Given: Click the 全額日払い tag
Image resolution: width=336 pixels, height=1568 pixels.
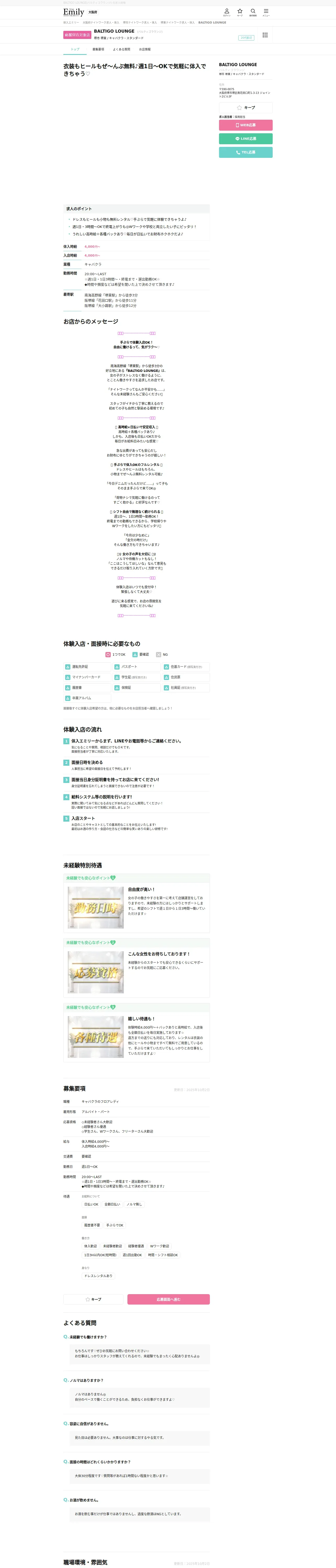Looking at the screenshot, I should coord(112,1204).
